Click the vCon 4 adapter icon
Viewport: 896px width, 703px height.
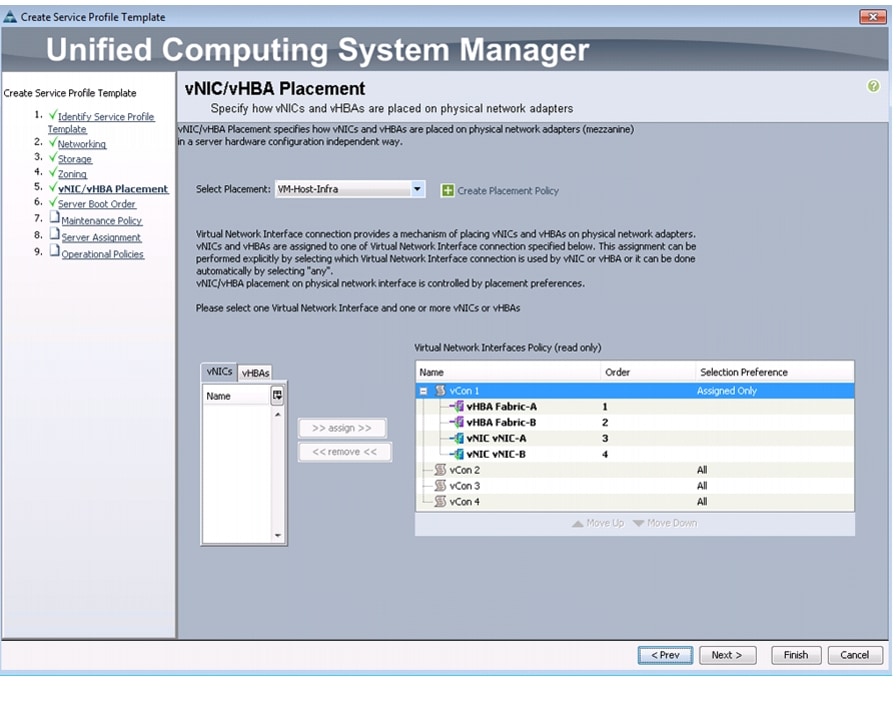[x=440, y=502]
